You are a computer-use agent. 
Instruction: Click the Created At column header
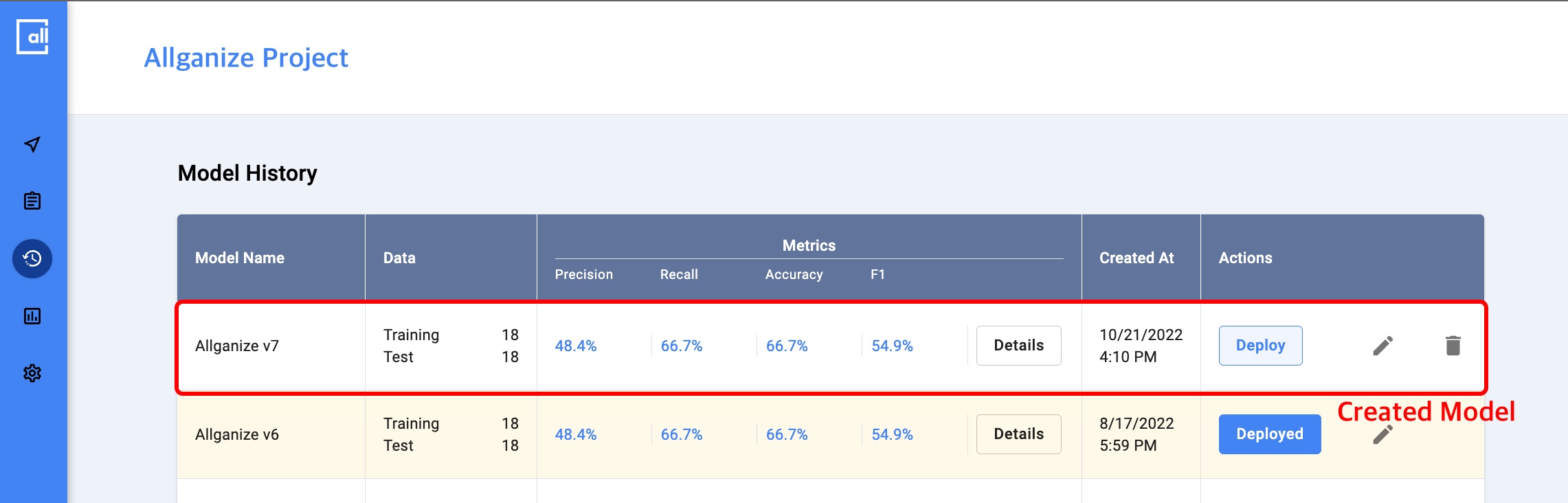[1136, 258]
